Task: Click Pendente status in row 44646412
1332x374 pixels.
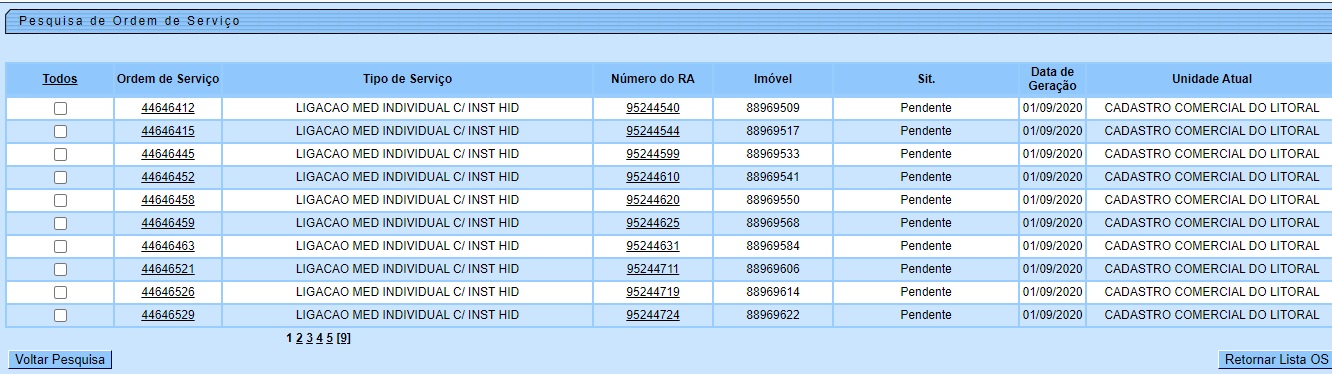Action: coord(926,108)
